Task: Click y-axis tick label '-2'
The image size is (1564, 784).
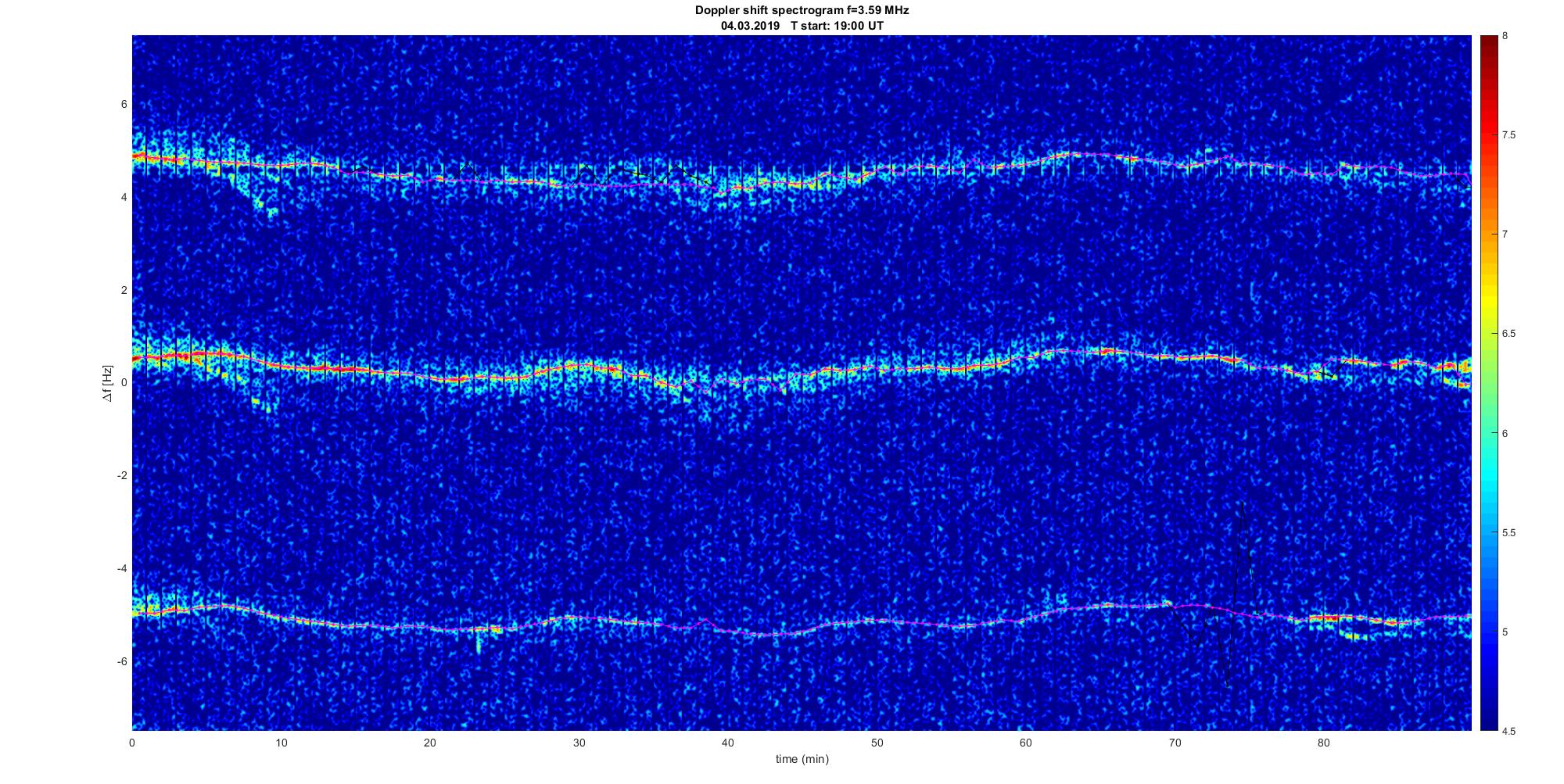Action: 122,476
